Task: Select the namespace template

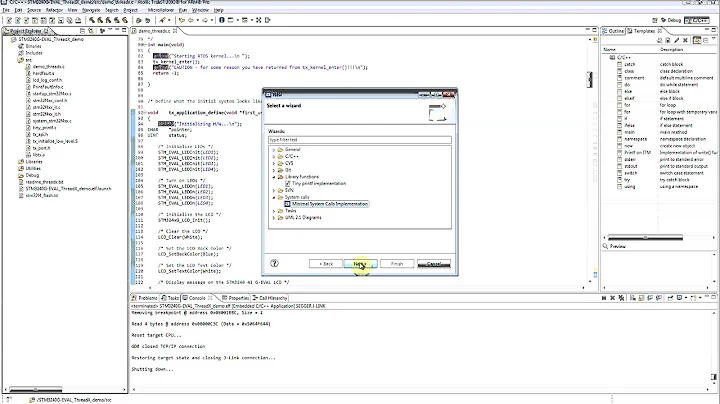Action: click(636, 139)
